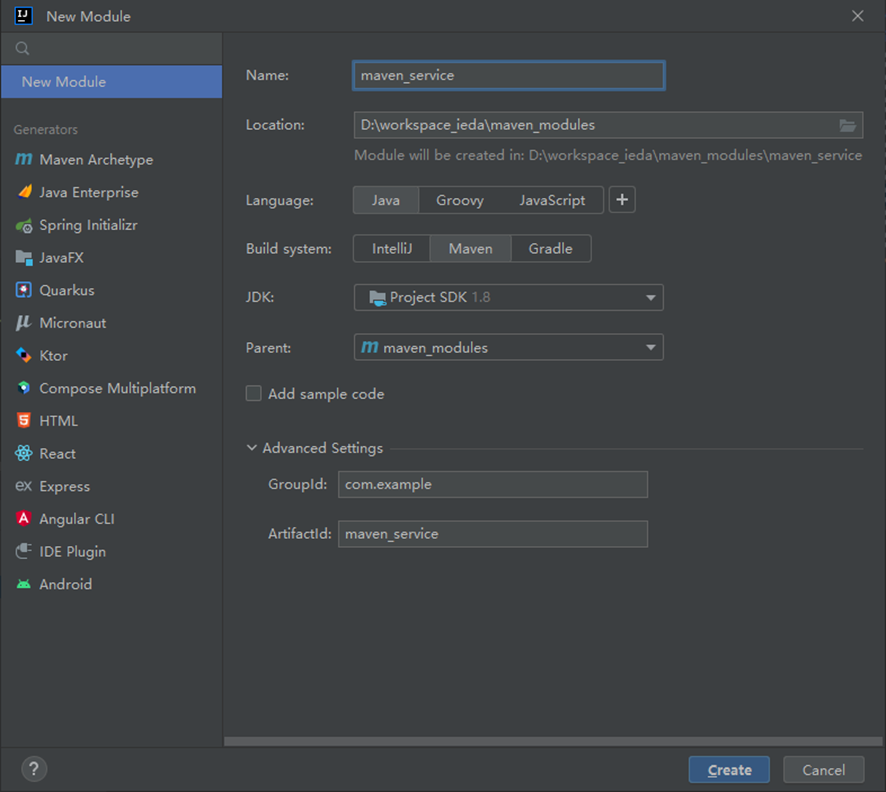The image size is (886, 792).
Task: Choose IntelliJ build system
Action: [x=392, y=249]
